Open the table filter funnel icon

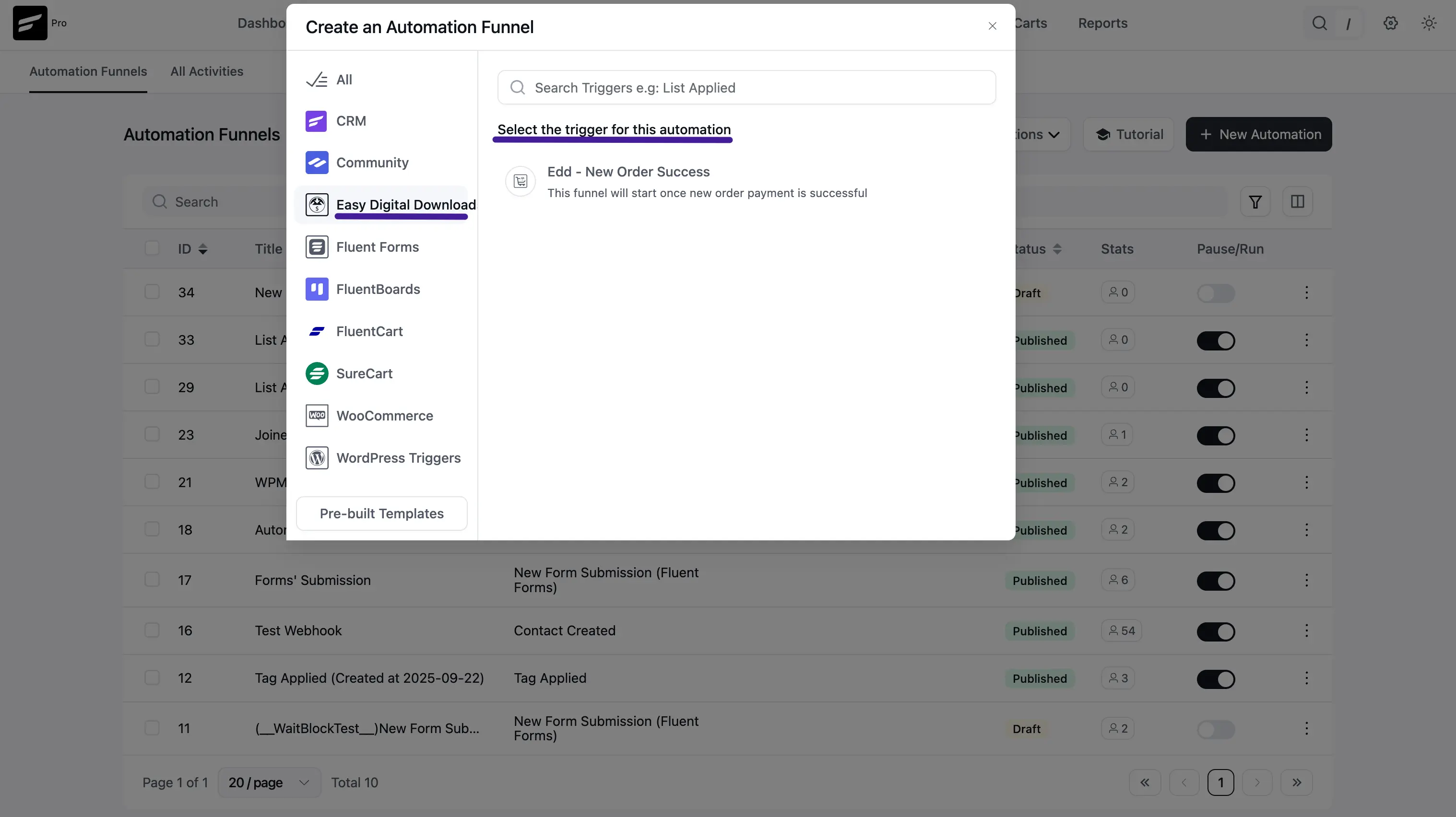(1255, 202)
